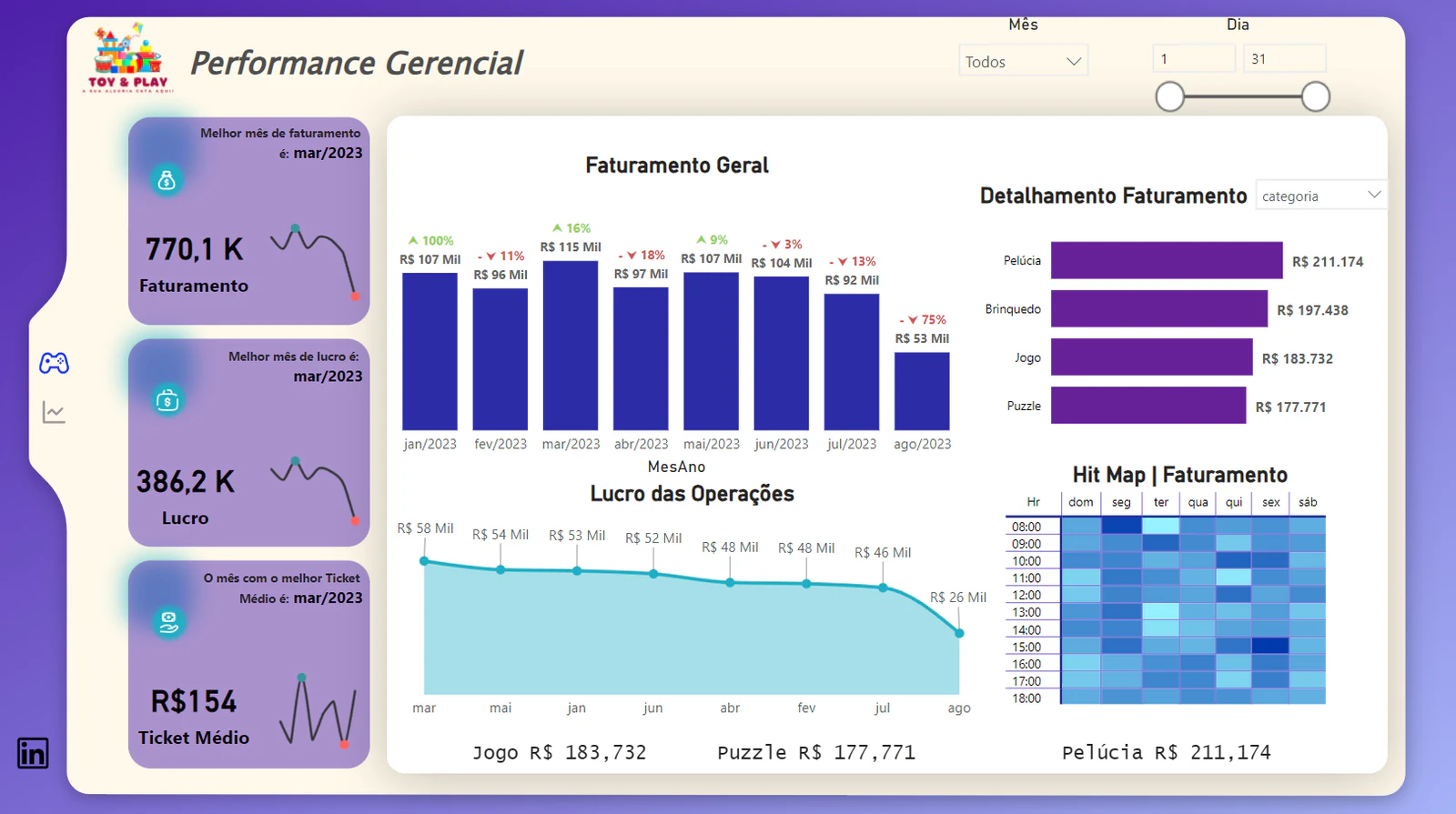The image size is (1456, 814).
Task: Click the LinkedIn icon
Action: [x=33, y=753]
